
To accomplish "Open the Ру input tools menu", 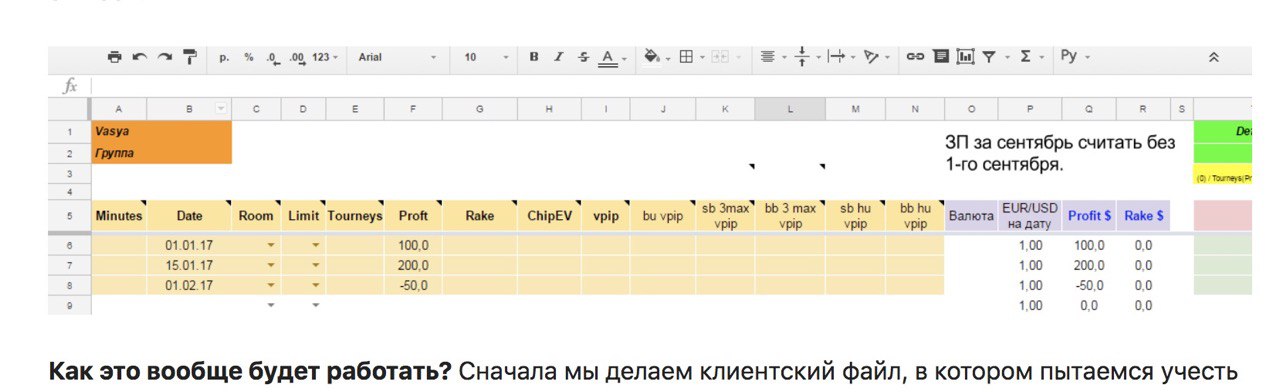I will coord(1075,57).
